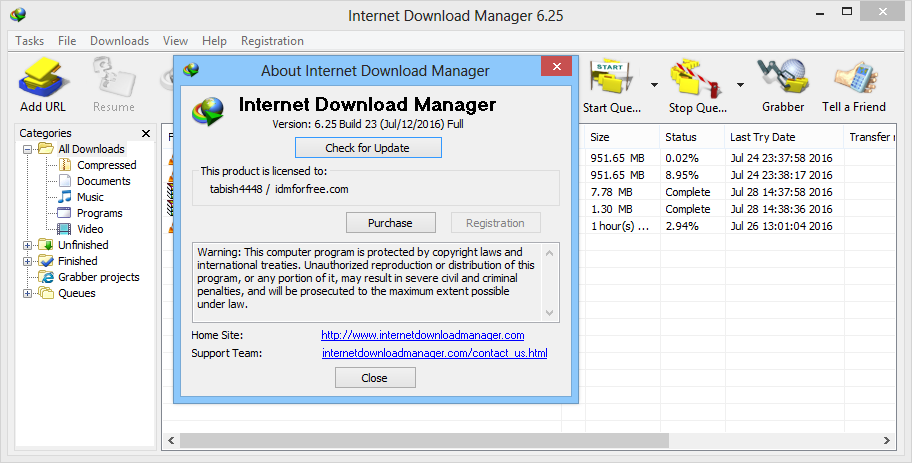Click the IDM logo in About dialog

(208, 111)
